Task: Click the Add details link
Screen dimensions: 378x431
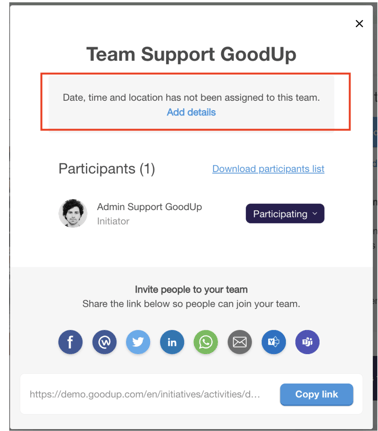Action: point(191,112)
